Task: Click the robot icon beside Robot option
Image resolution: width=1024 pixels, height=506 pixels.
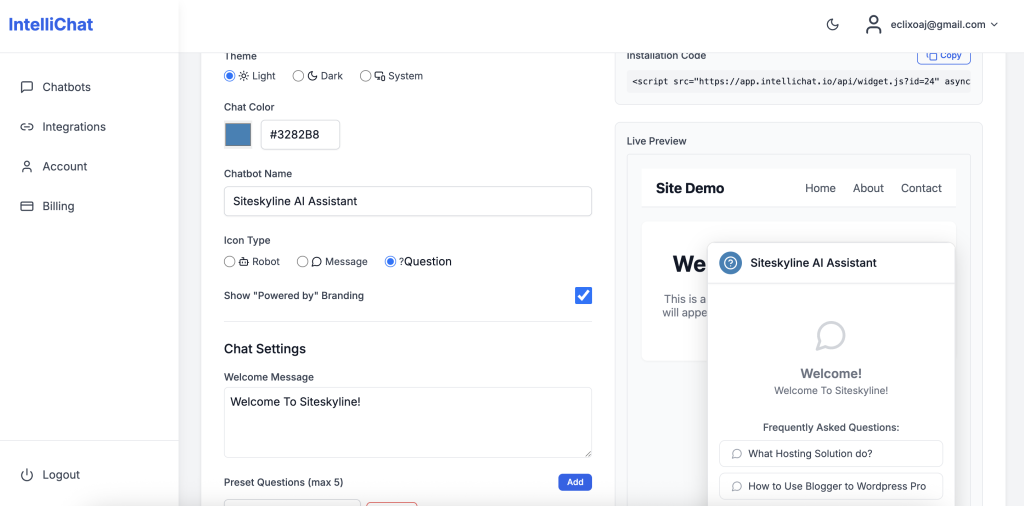Action: click(244, 262)
